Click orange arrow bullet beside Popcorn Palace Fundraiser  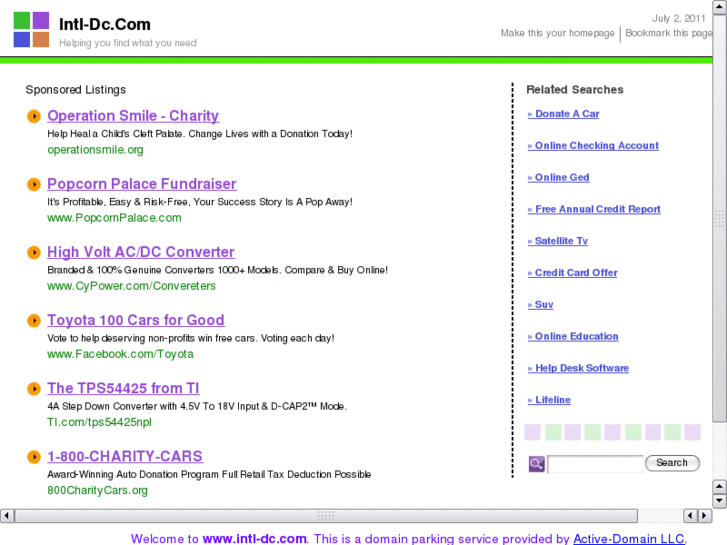pyautogui.click(x=34, y=184)
